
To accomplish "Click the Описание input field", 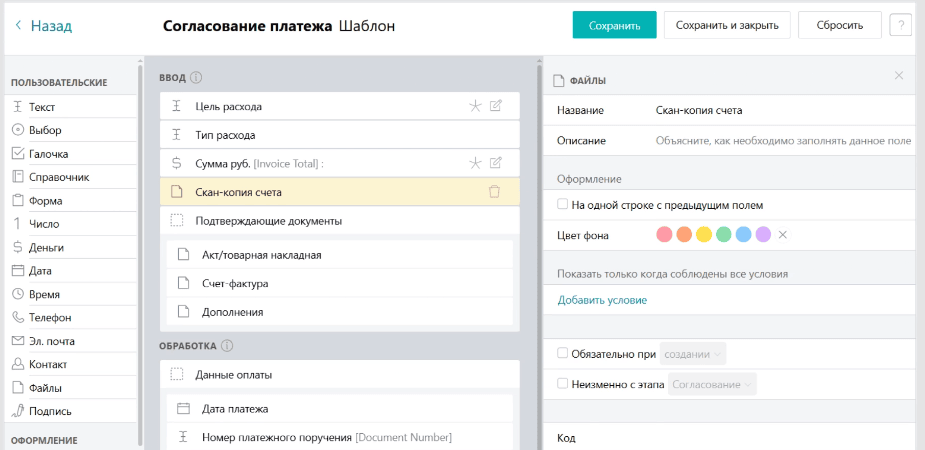I will click(x=784, y=141).
